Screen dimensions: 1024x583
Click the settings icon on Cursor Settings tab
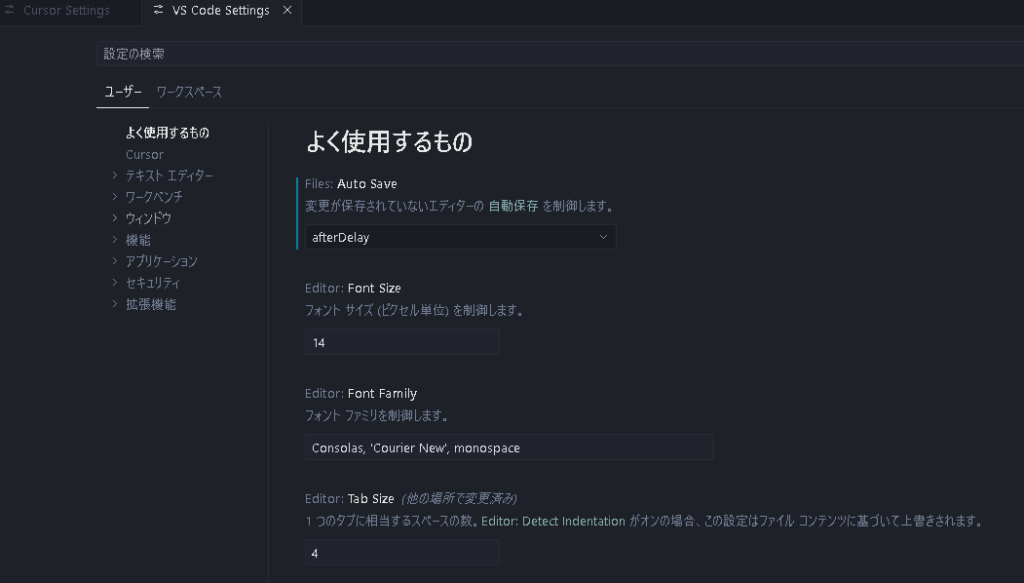[9, 10]
